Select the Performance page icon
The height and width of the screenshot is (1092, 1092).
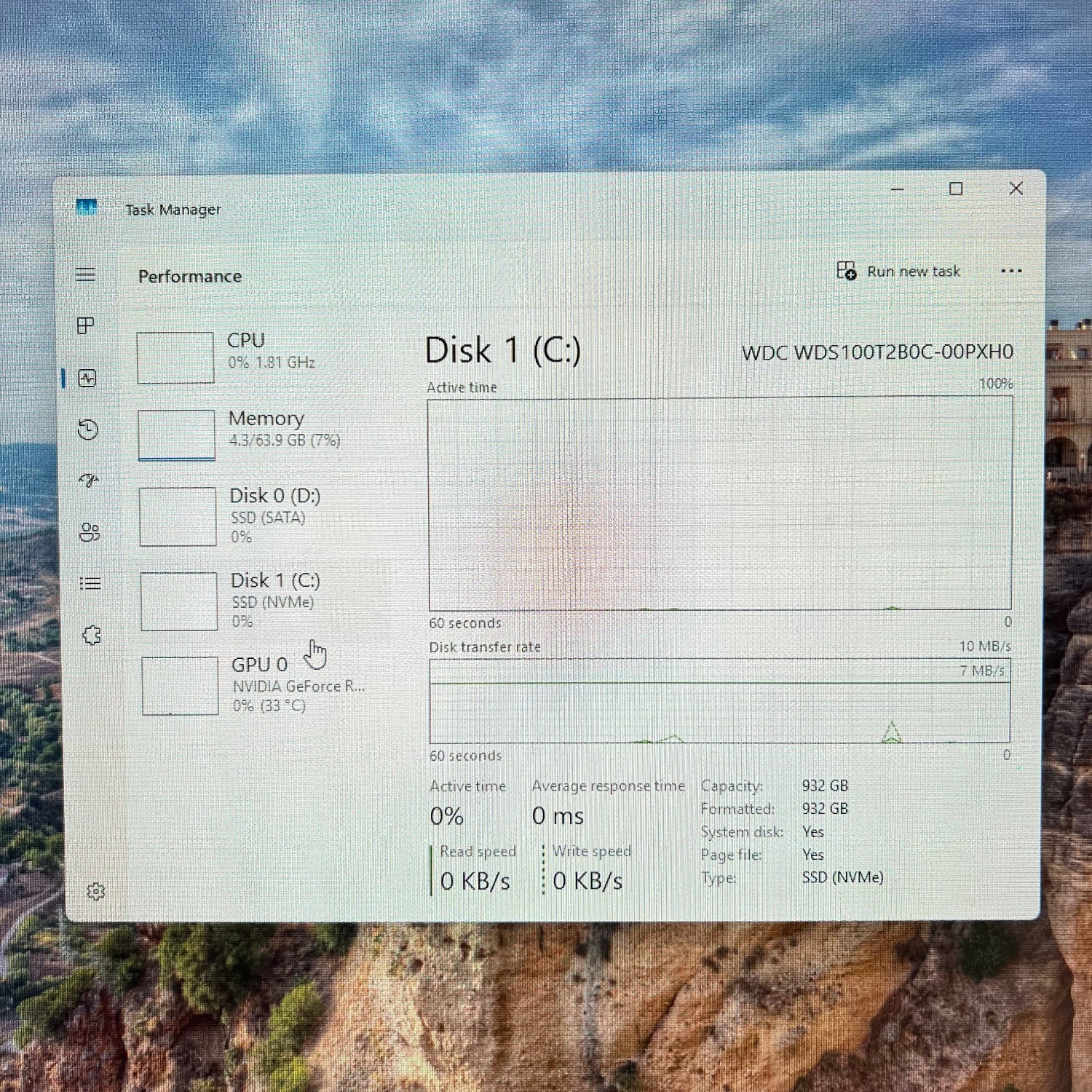point(87,378)
